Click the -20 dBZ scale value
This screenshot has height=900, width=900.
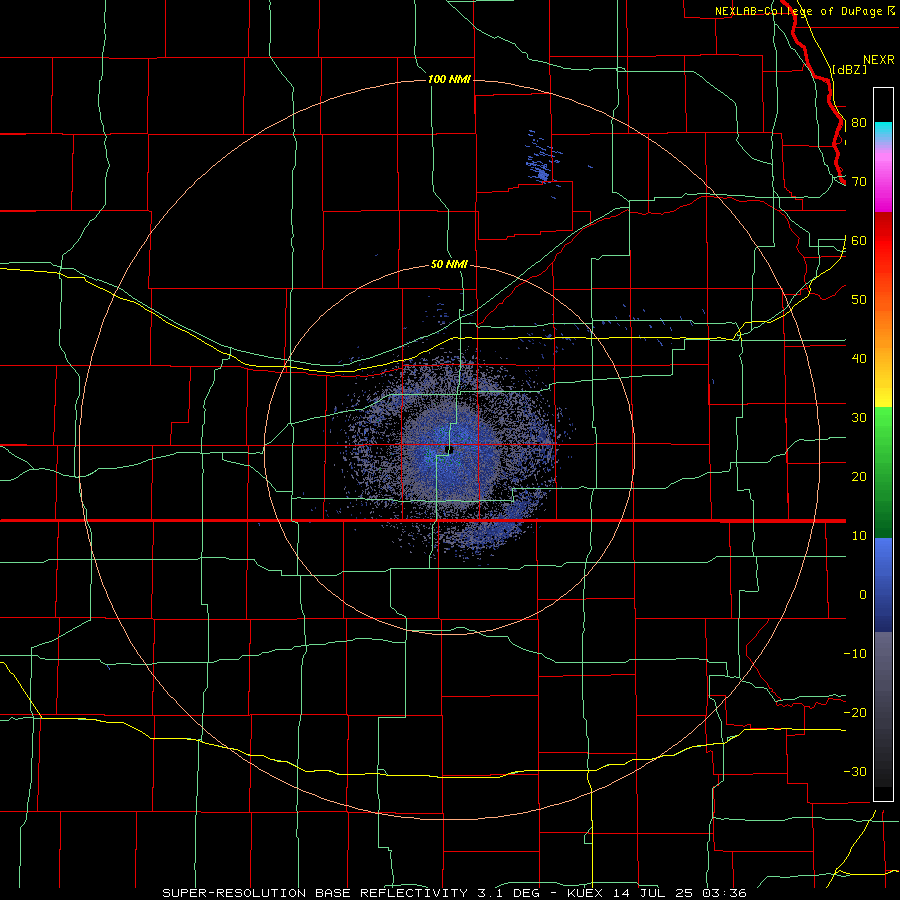[x=855, y=713]
